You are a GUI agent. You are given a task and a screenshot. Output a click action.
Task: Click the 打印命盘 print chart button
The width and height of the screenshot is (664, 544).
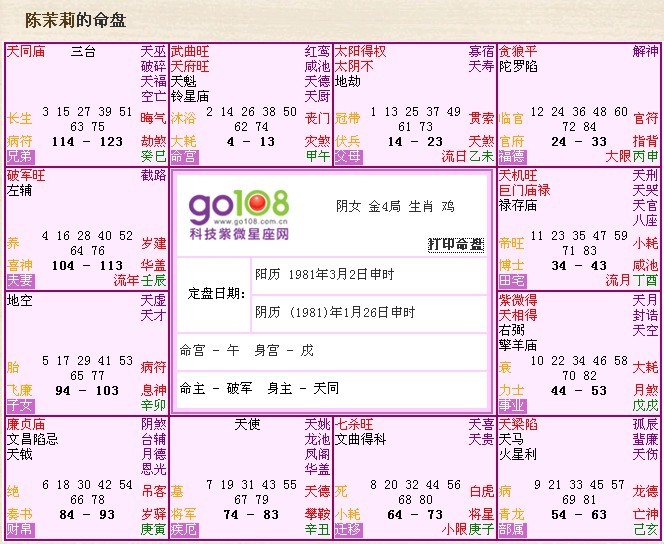point(455,245)
